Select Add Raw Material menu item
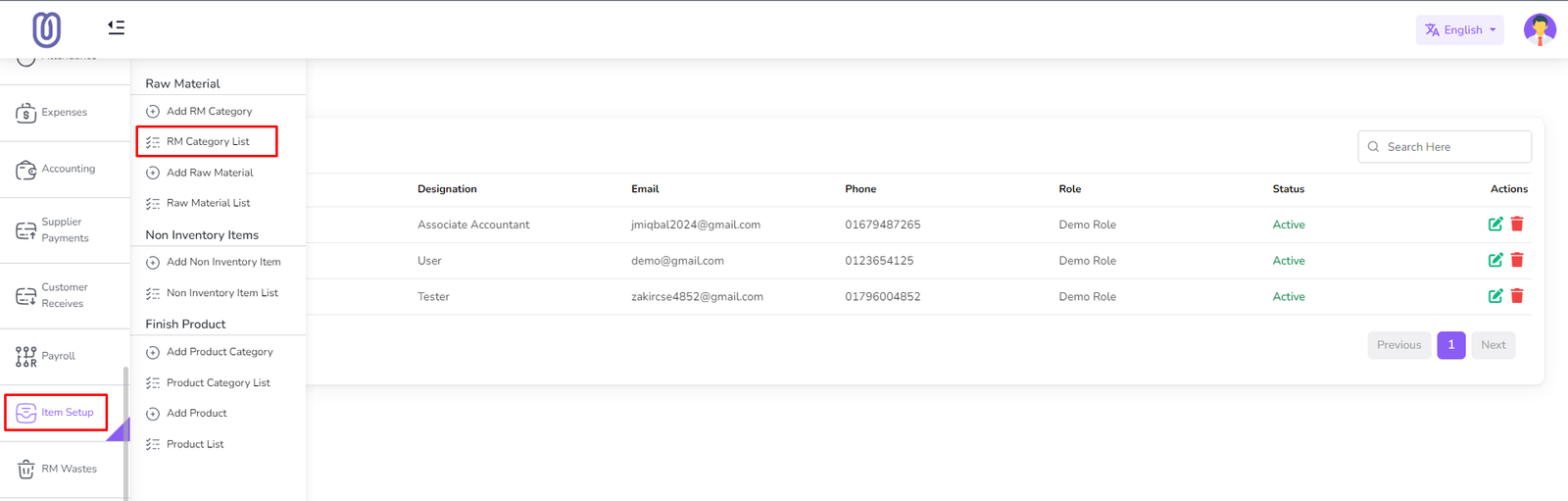Screen dimensions: 1568x501 point(209,173)
